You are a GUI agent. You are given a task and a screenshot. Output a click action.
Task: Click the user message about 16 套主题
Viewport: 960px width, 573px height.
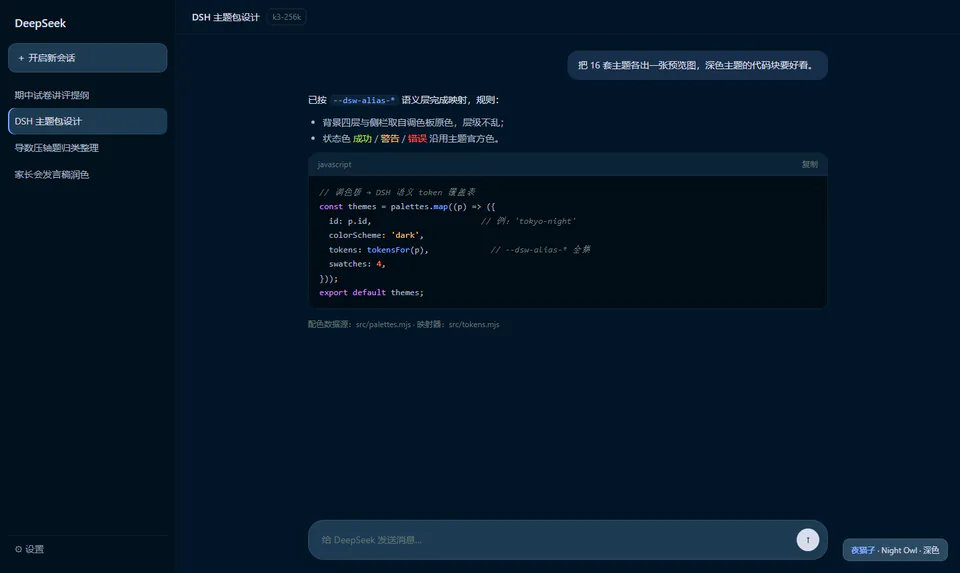point(697,66)
